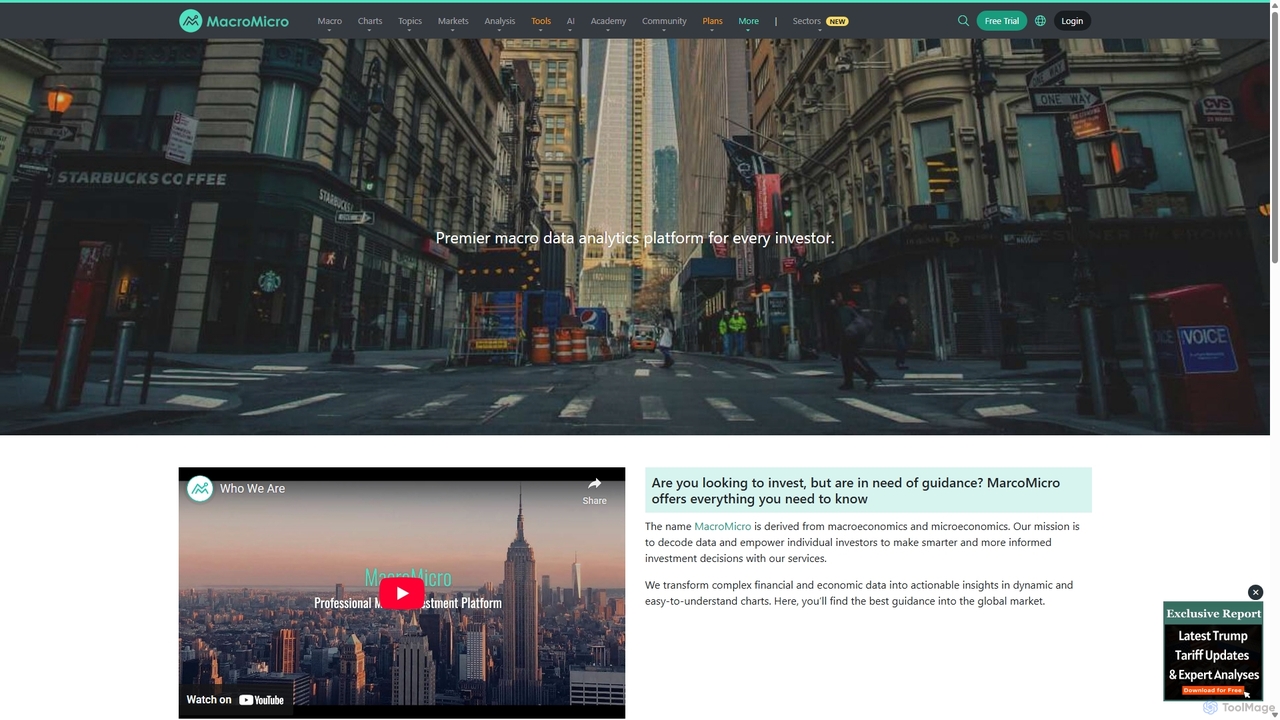Image resolution: width=1280 pixels, height=720 pixels.
Task: Click the hero tagline 'Premier macro data analytics platform'
Action: click(x=635, y=238)
